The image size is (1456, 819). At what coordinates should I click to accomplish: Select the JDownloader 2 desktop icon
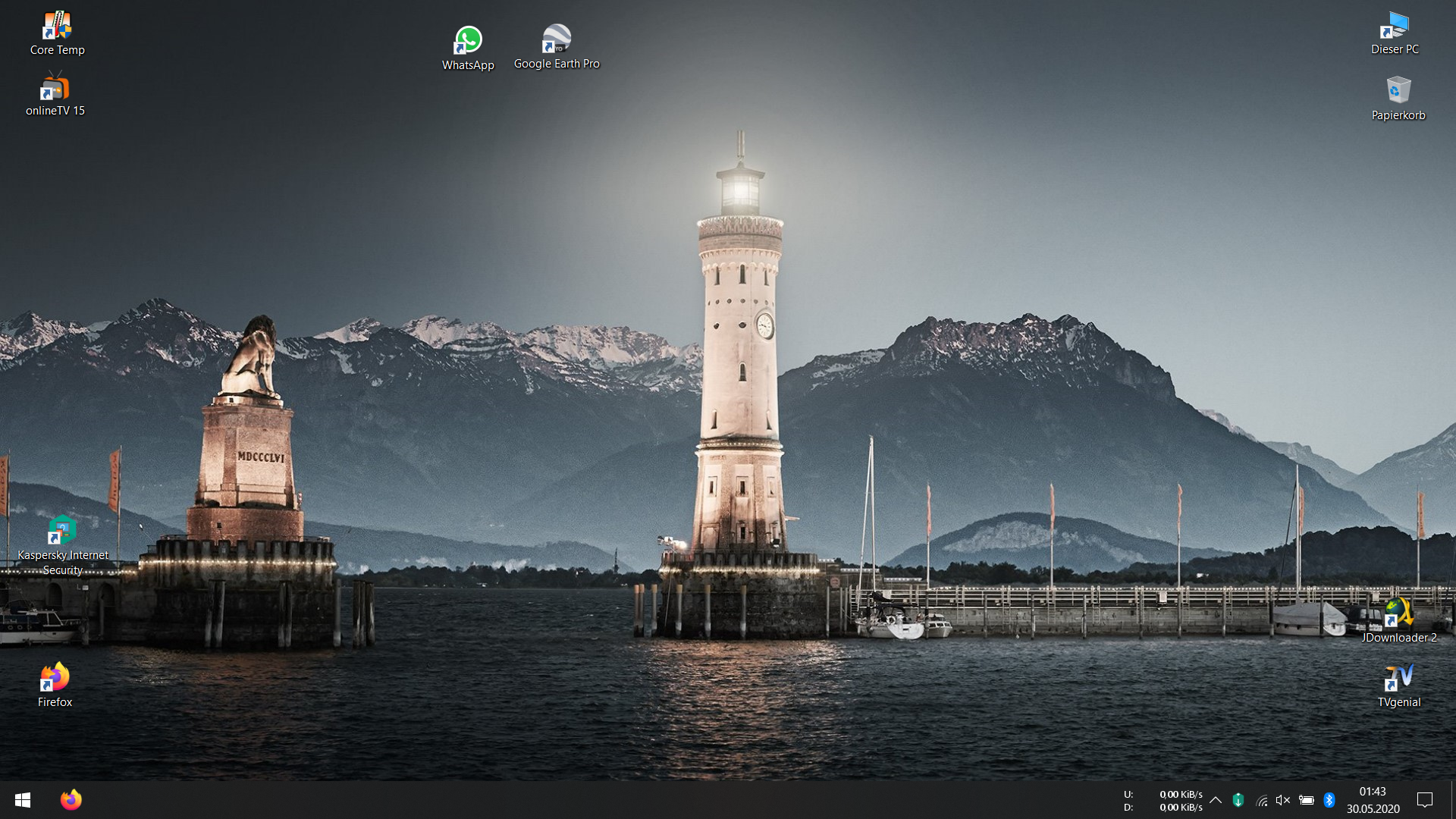1398,613
